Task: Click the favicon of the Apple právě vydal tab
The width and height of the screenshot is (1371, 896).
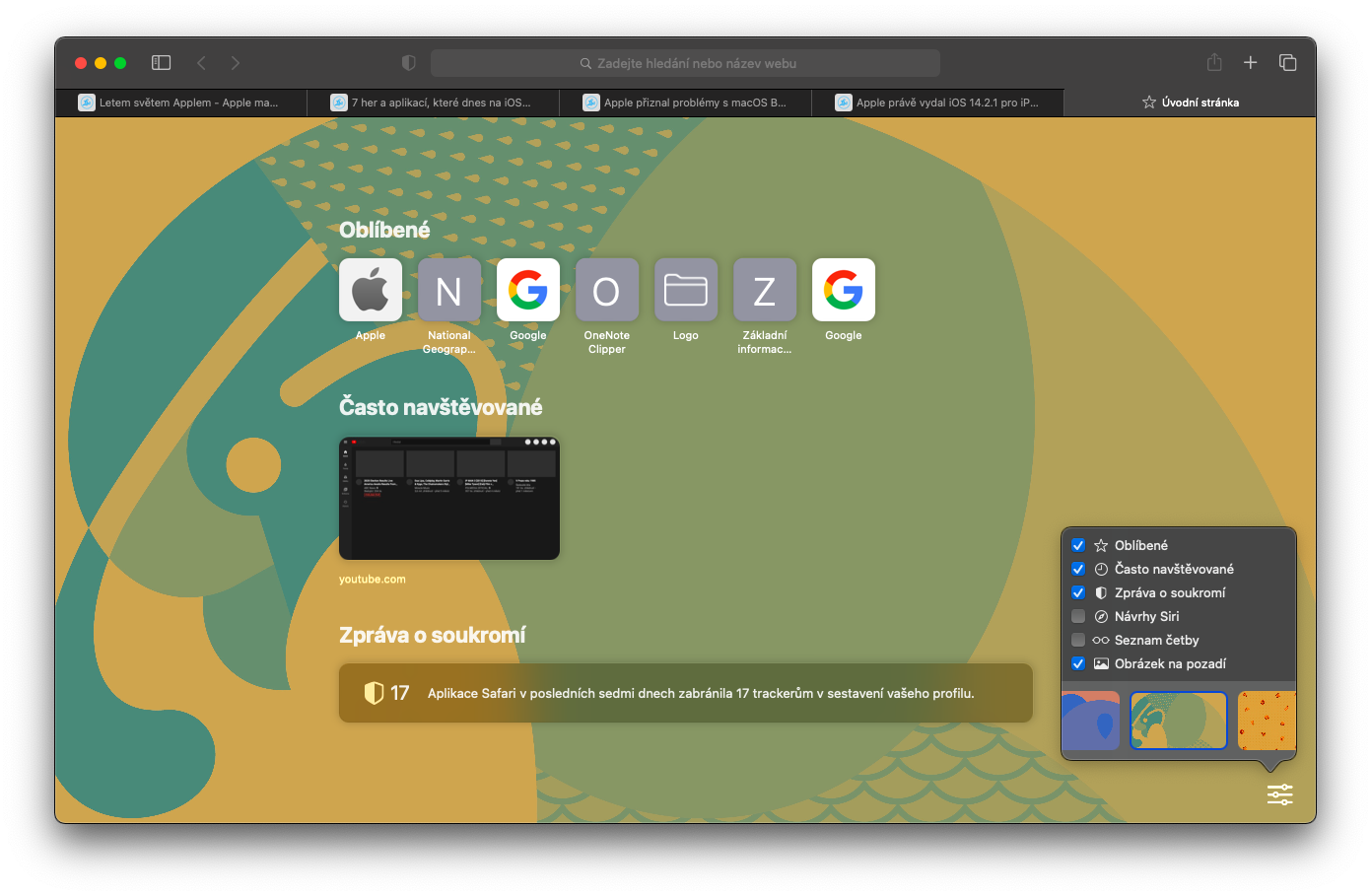Action: (844, 103)
